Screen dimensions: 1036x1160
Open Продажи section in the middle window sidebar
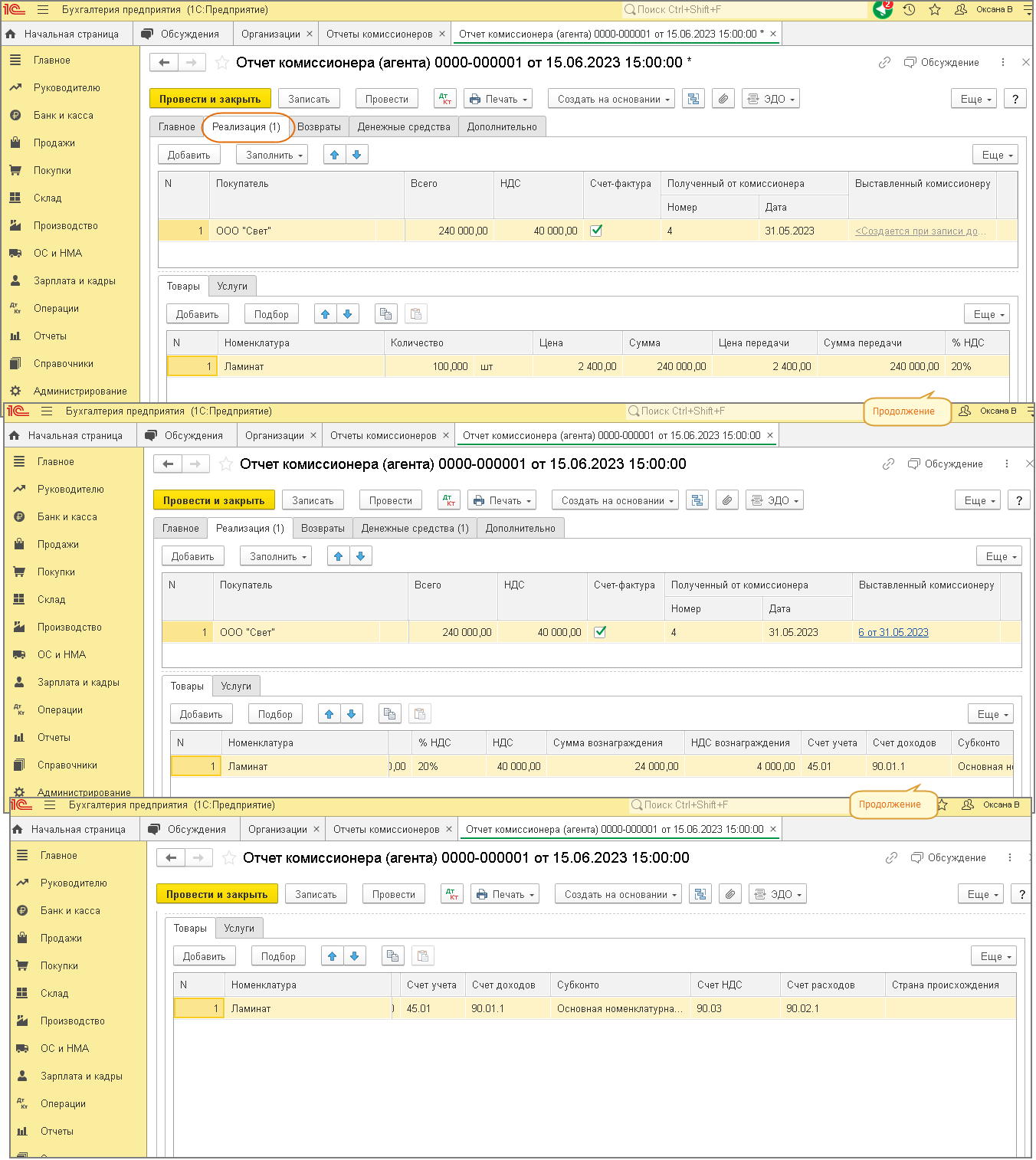pyautogui.click(x=58, y=545)
